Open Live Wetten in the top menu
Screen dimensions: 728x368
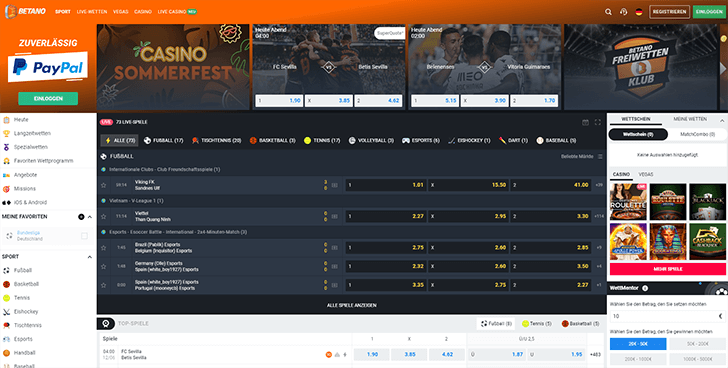tap(92, 12)
